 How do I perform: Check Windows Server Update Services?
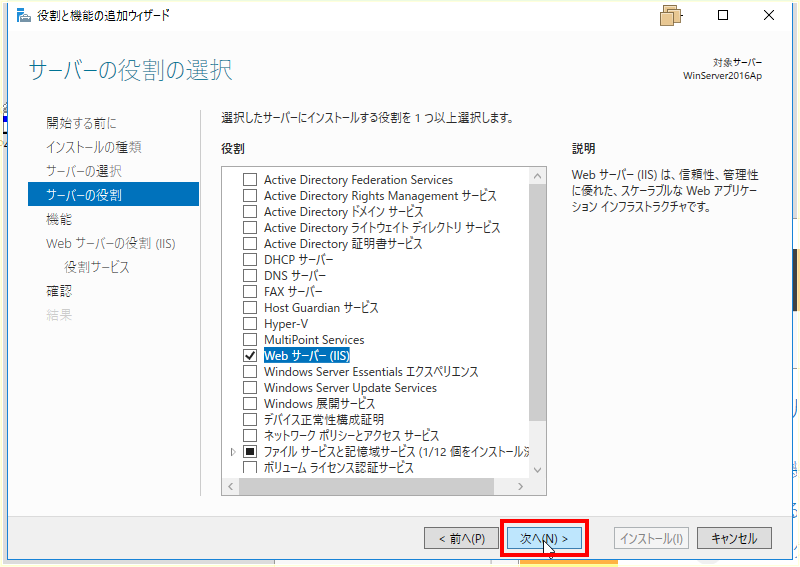click(x=250, y=387)
